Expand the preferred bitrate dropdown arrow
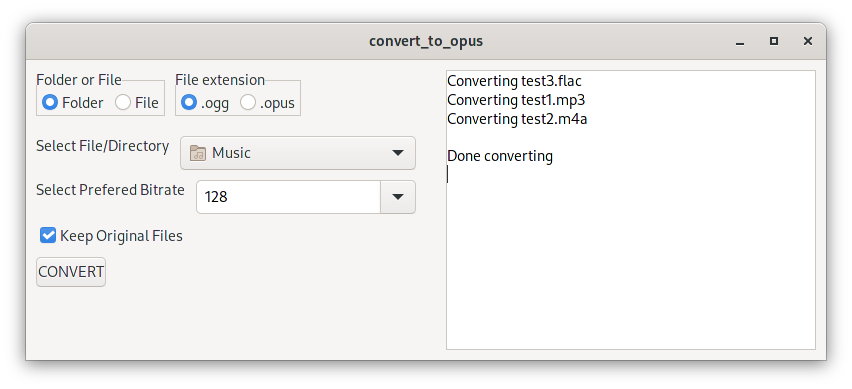 (x=398, y=197)
